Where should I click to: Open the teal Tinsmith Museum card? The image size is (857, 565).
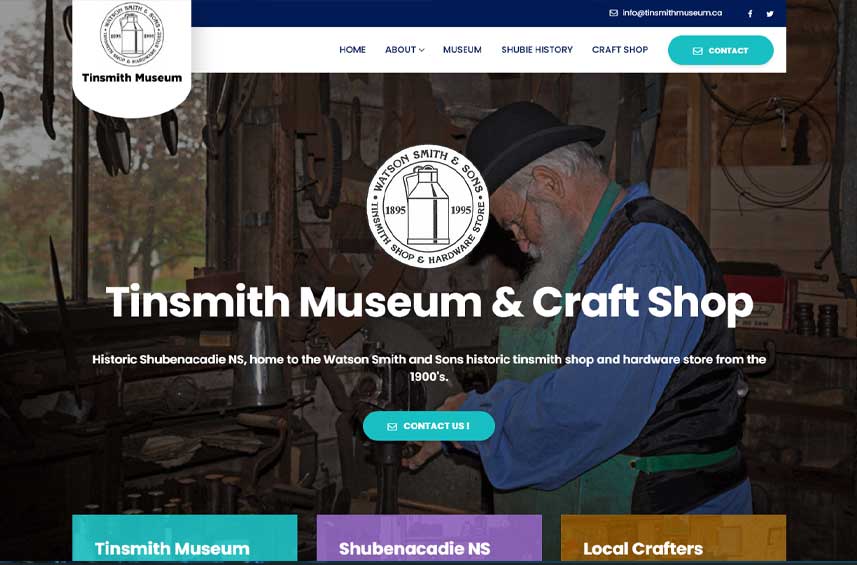(185, 538)
